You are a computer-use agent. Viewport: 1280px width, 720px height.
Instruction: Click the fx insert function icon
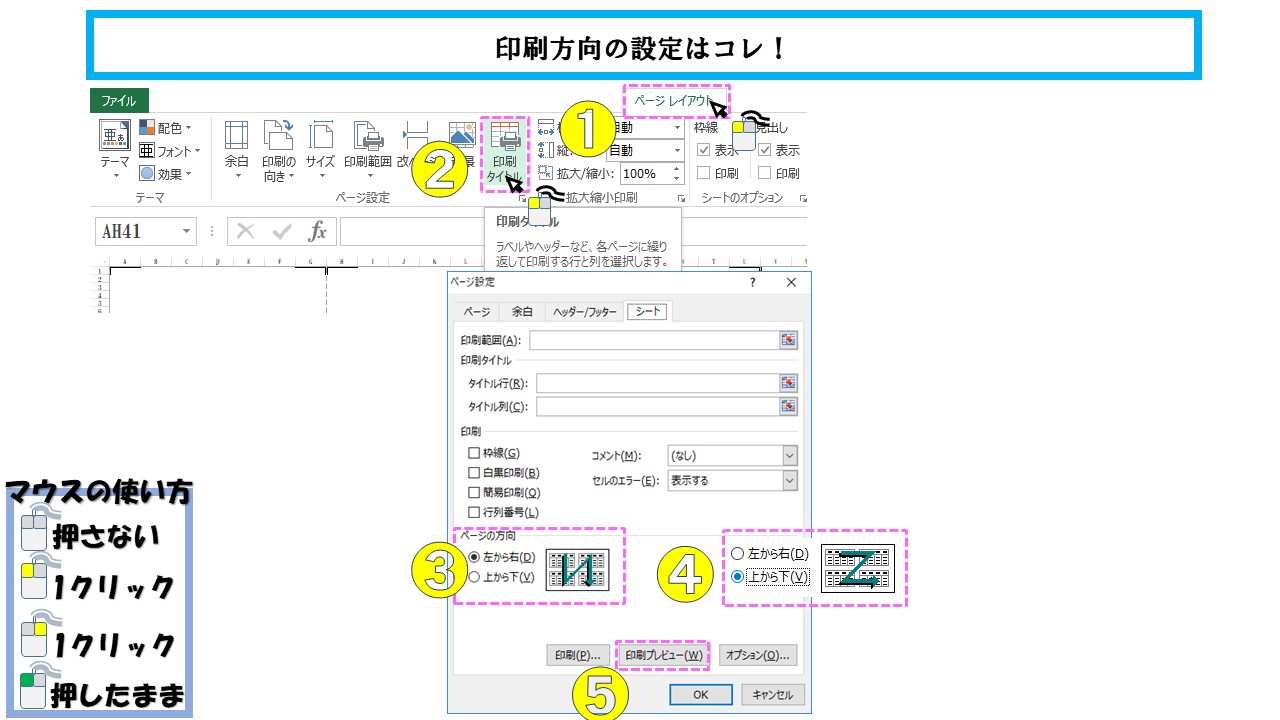tap(317, 232)
